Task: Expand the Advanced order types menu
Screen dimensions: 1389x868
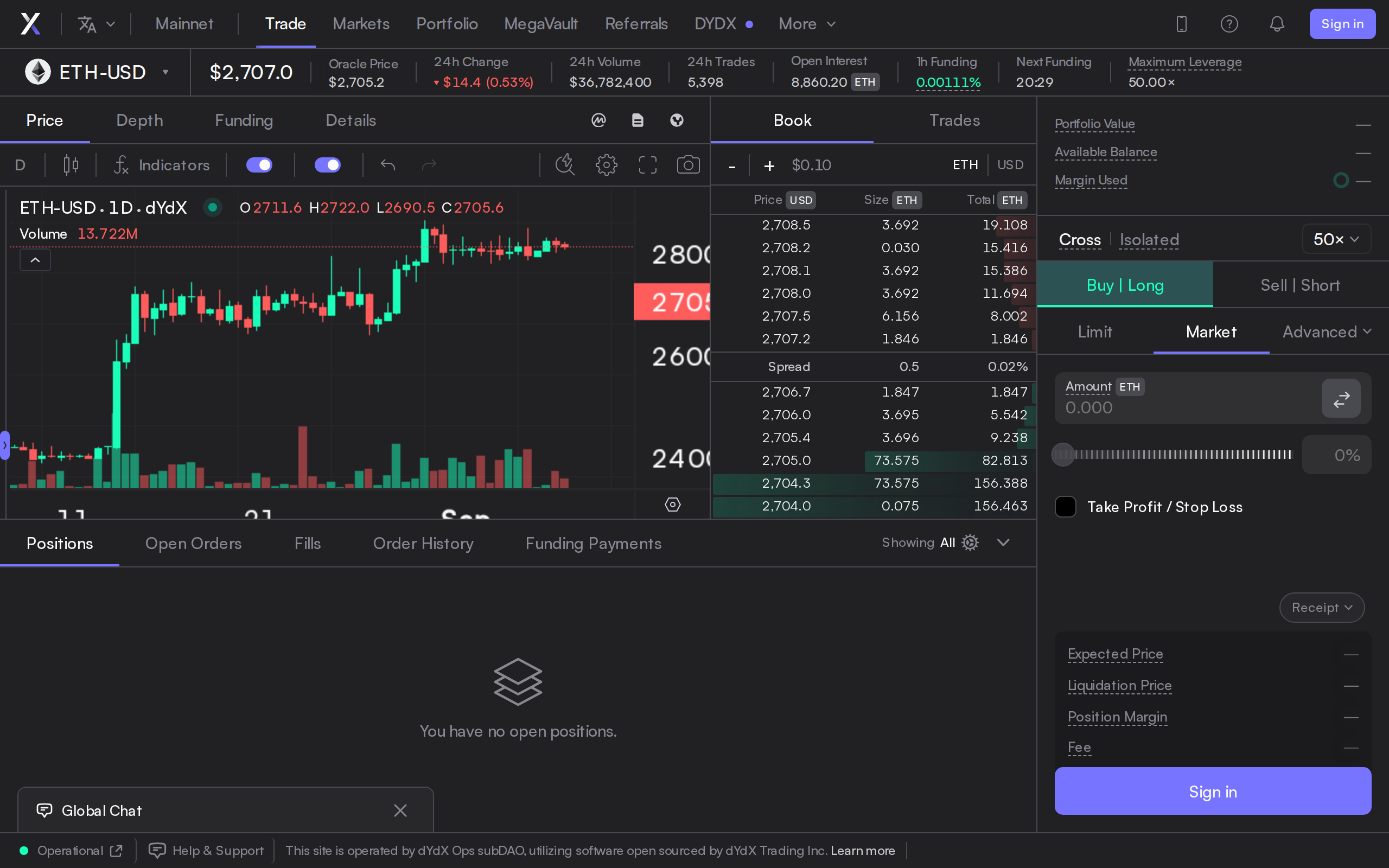Action: (1327, 332)
